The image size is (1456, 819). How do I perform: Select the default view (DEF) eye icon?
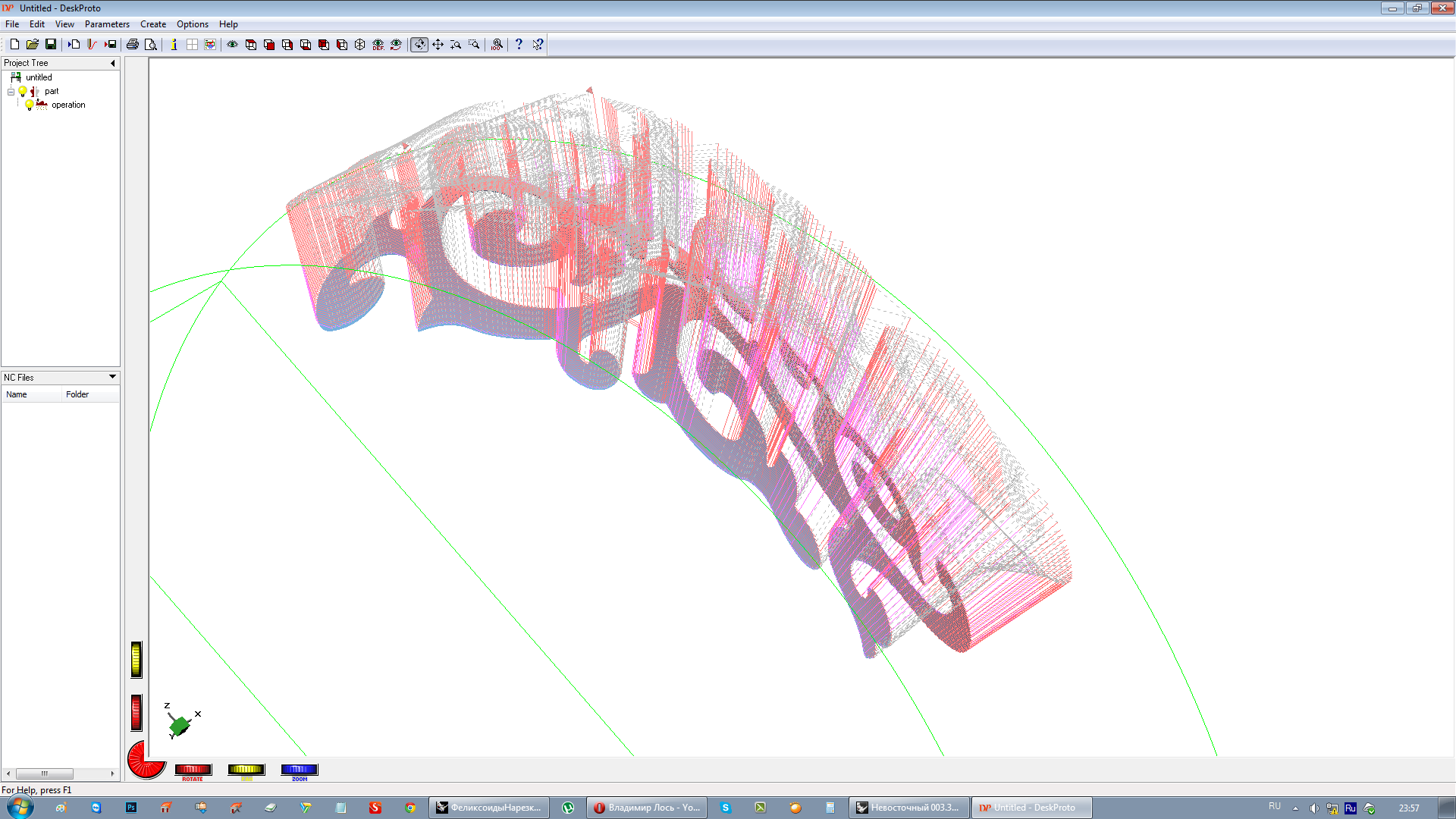pos(378,45)
